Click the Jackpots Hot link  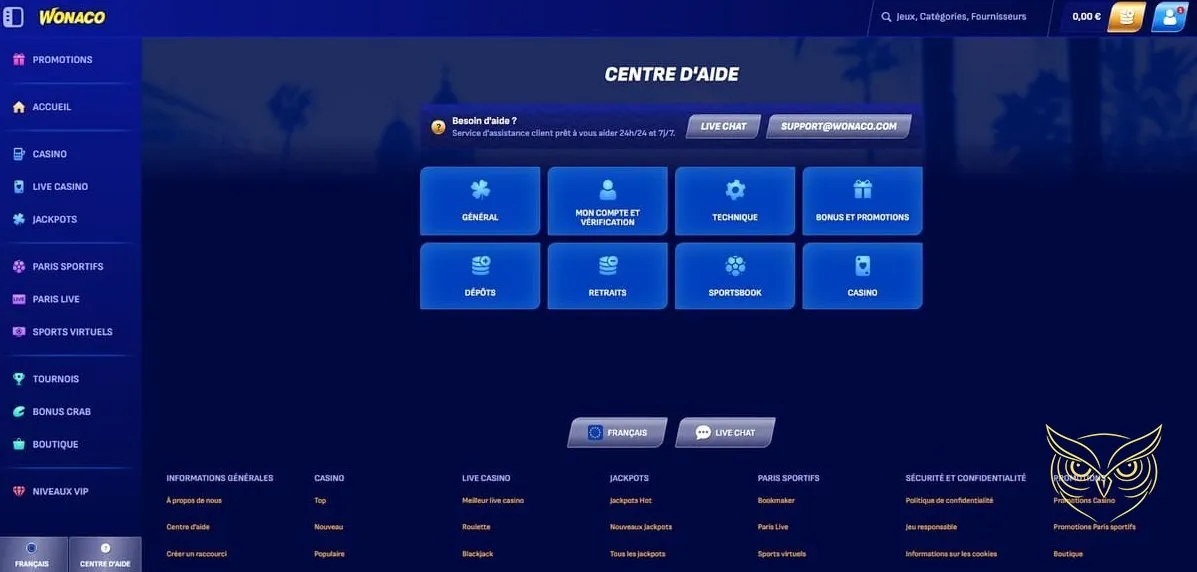coord(631,501)
